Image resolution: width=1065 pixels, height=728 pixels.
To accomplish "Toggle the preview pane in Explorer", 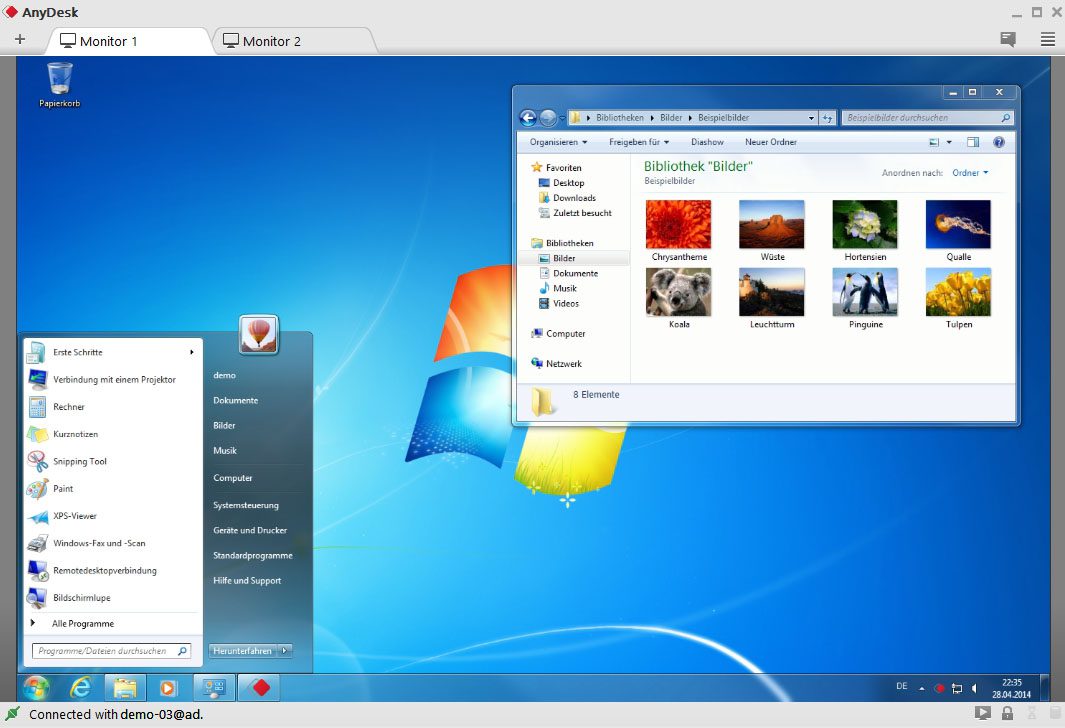I will tap(973, 142).
